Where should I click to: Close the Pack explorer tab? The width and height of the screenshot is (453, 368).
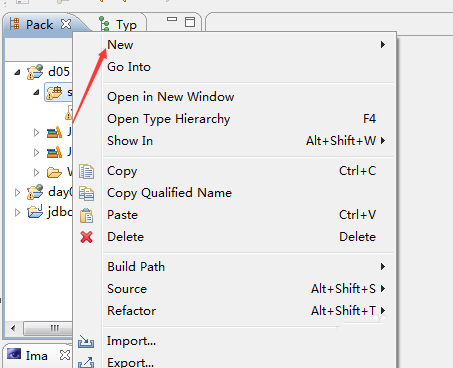[x=66, y=24]
